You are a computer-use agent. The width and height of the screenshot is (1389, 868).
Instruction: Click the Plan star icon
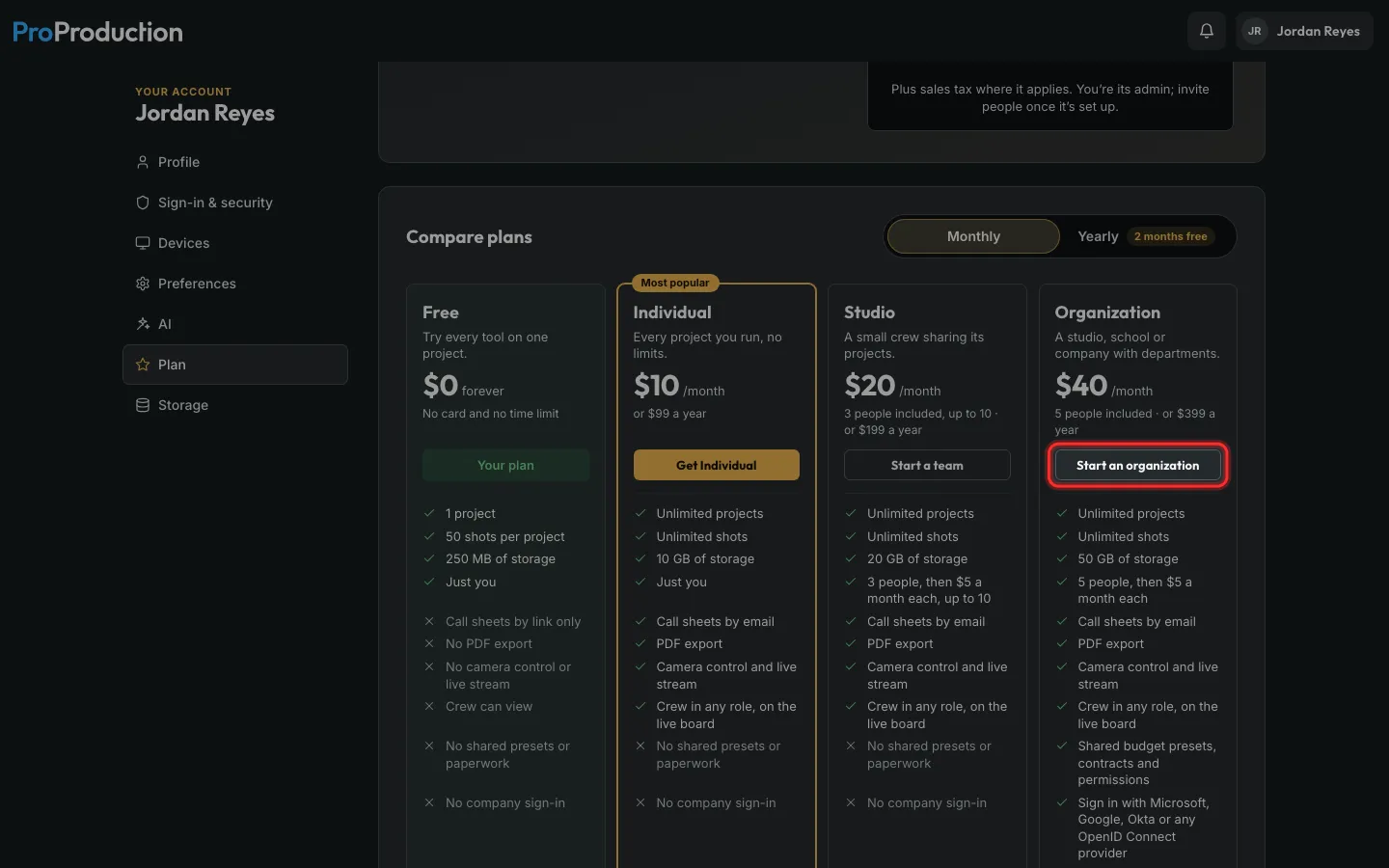pos(143,365)
